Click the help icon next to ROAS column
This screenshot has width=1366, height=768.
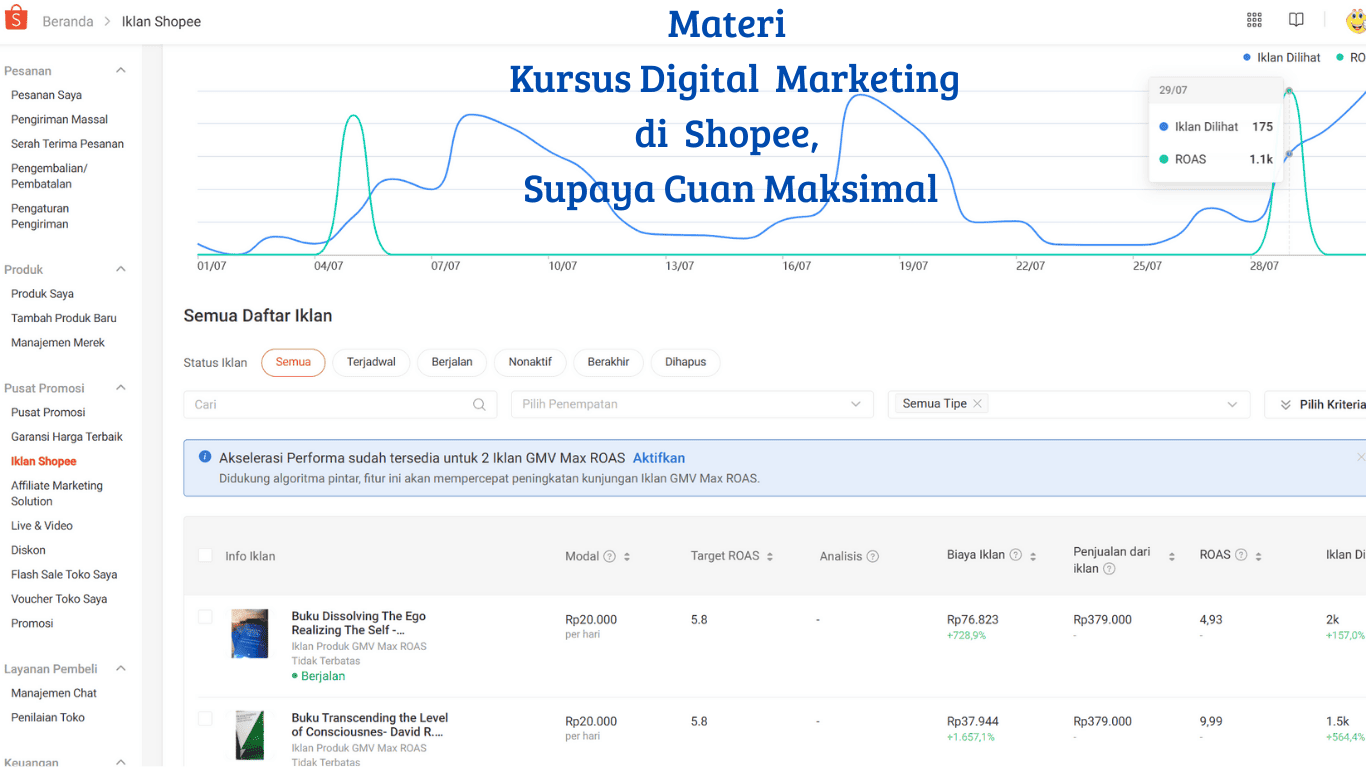pos(1241,555)
